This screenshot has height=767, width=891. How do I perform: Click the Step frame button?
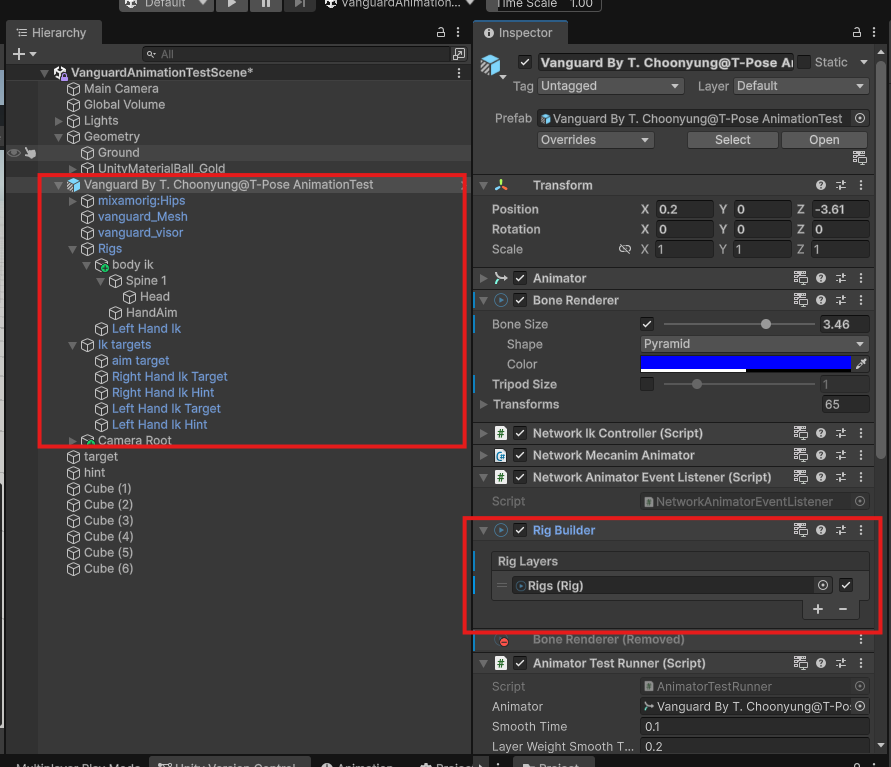[299, 5]
